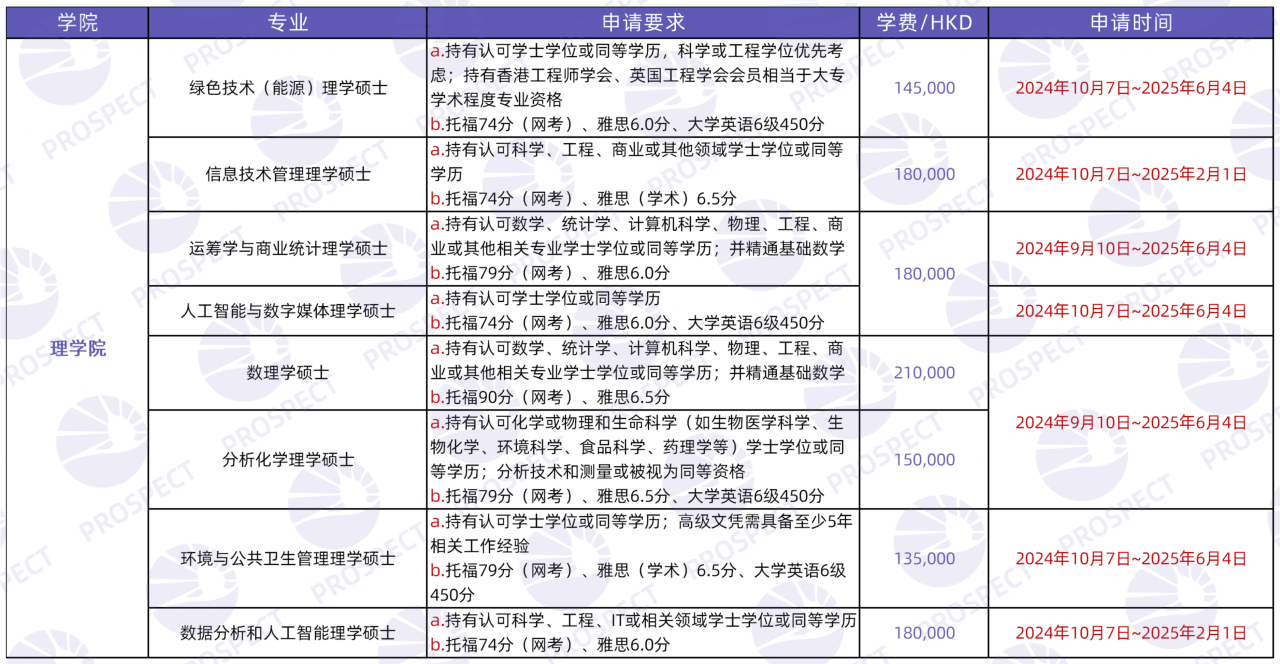Viewport: 1280px width, 664px height.
Task: Click the 180,000 fee for 数据分析和人工智能理学硕士
Action: [925, 633]
